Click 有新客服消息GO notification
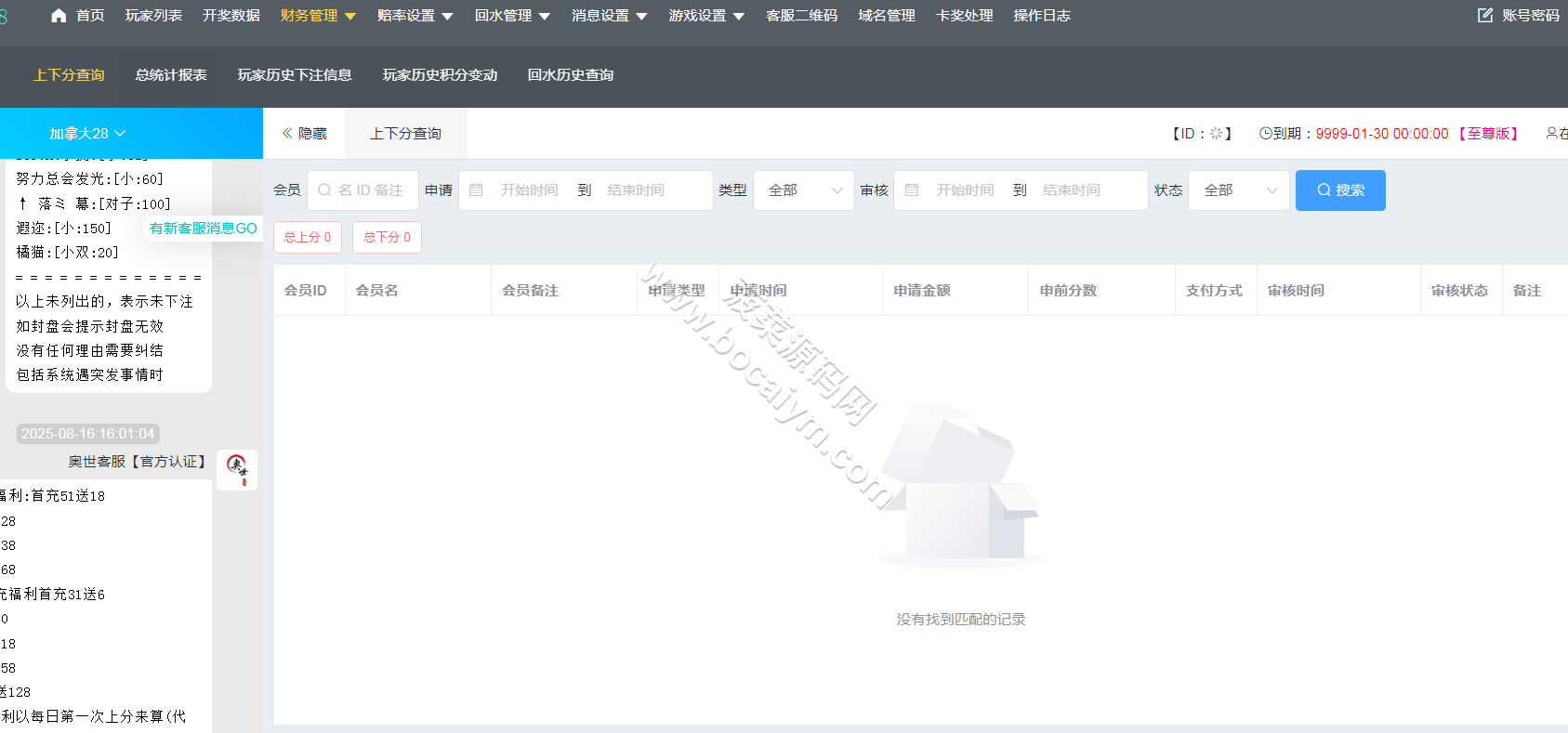 coord(204,229)
